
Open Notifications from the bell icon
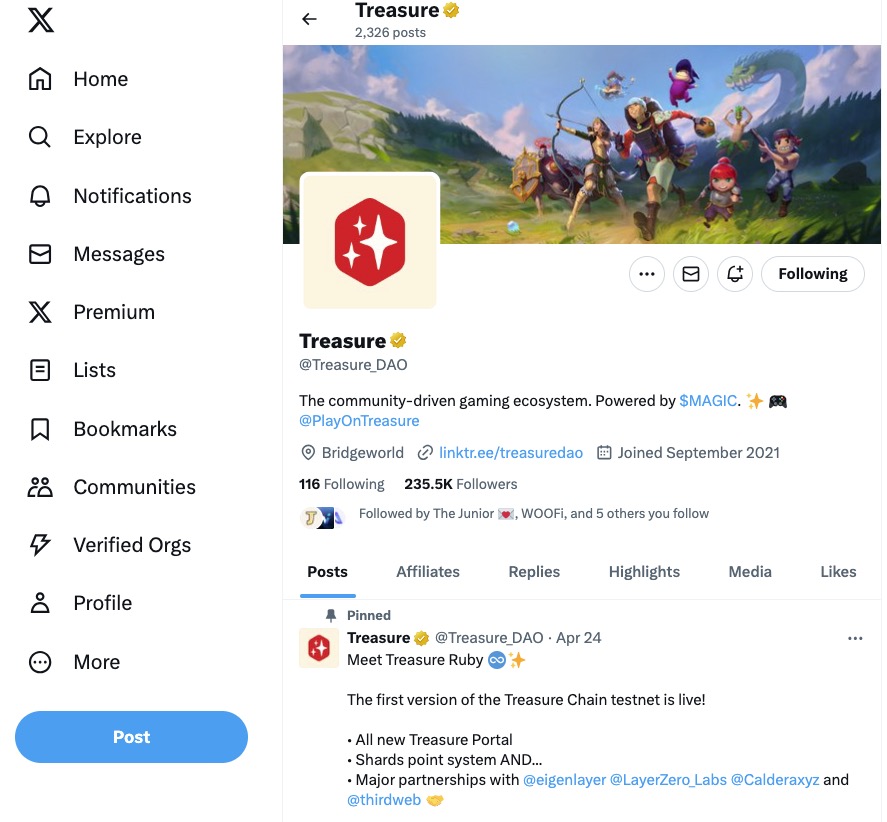point(40,196)
